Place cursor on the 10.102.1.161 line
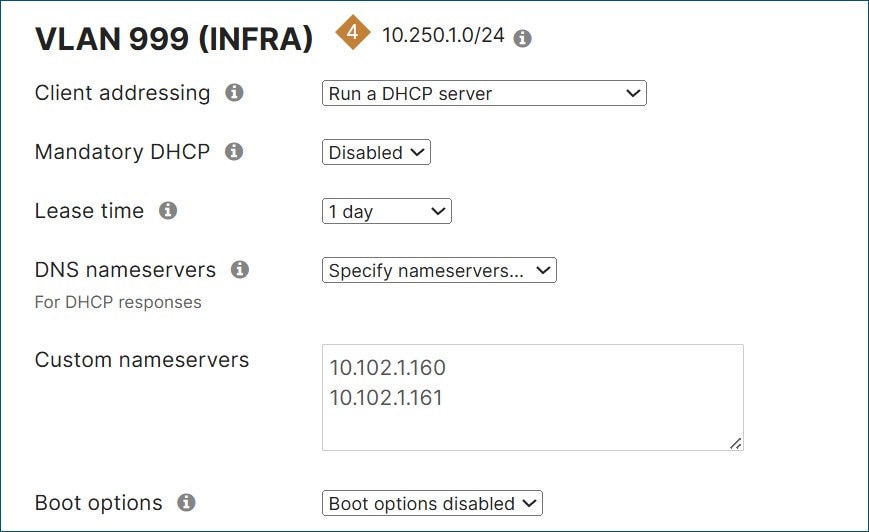The height and width of the screenshot is (532, 869). tap(386, 398)
